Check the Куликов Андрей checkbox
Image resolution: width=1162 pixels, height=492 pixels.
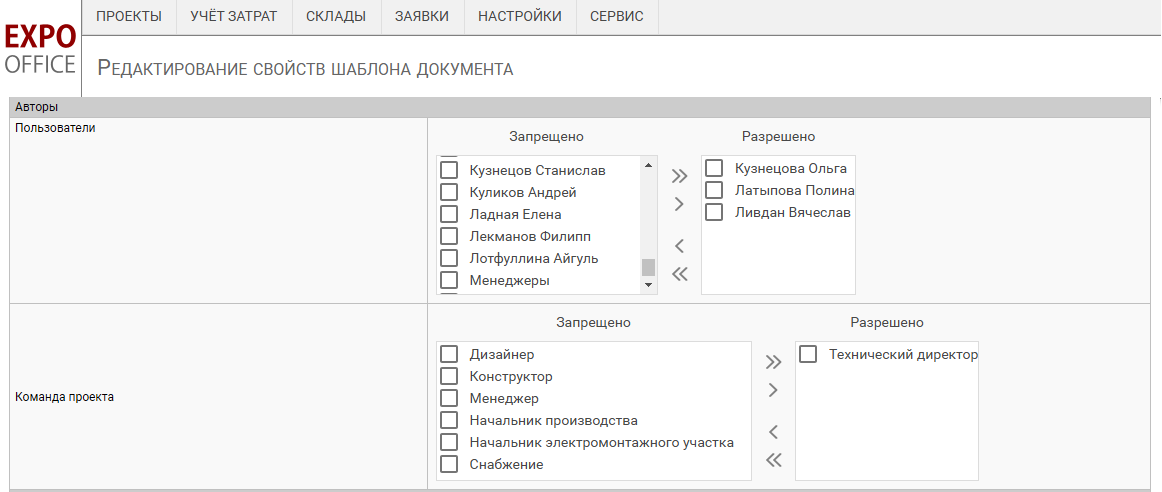pyautogui.click(x=450, y=192)
